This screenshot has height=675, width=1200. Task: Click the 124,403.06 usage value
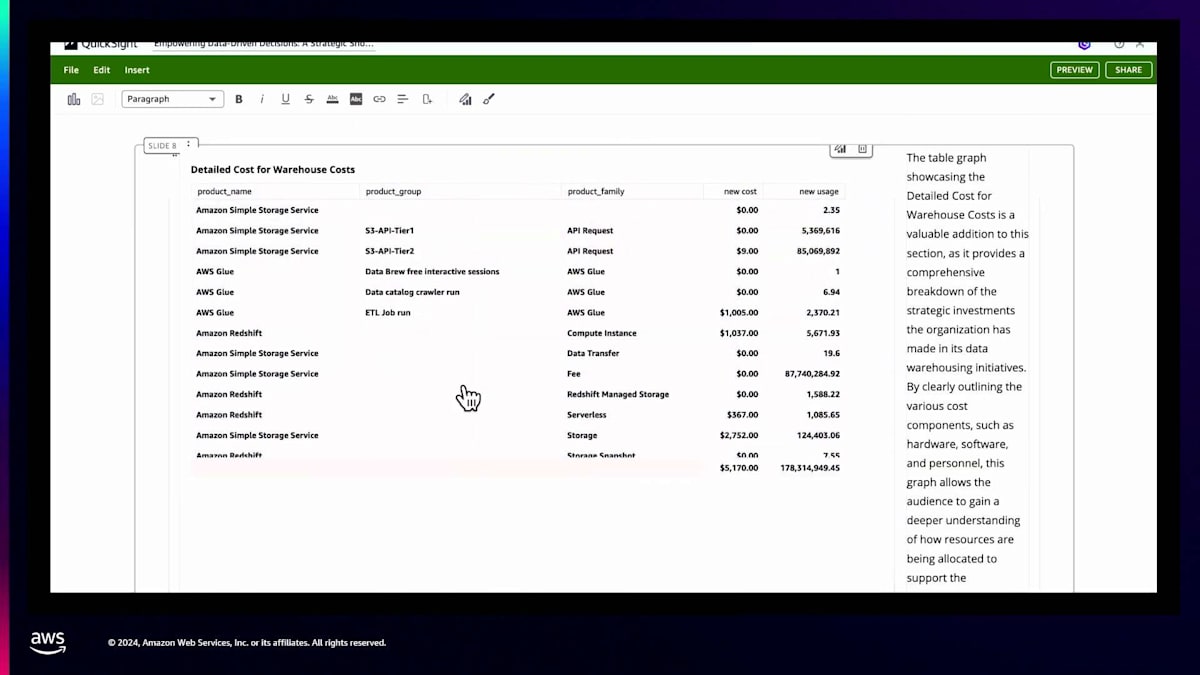click(x=818, y=436)
